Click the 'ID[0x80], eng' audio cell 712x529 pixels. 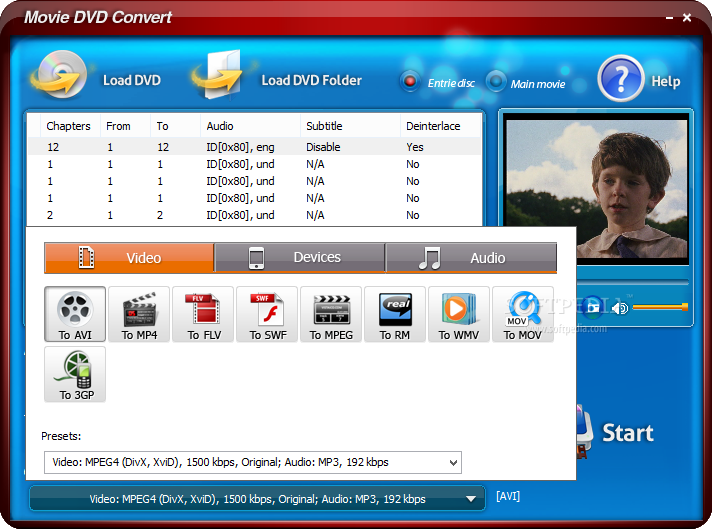tap(240, 147)
